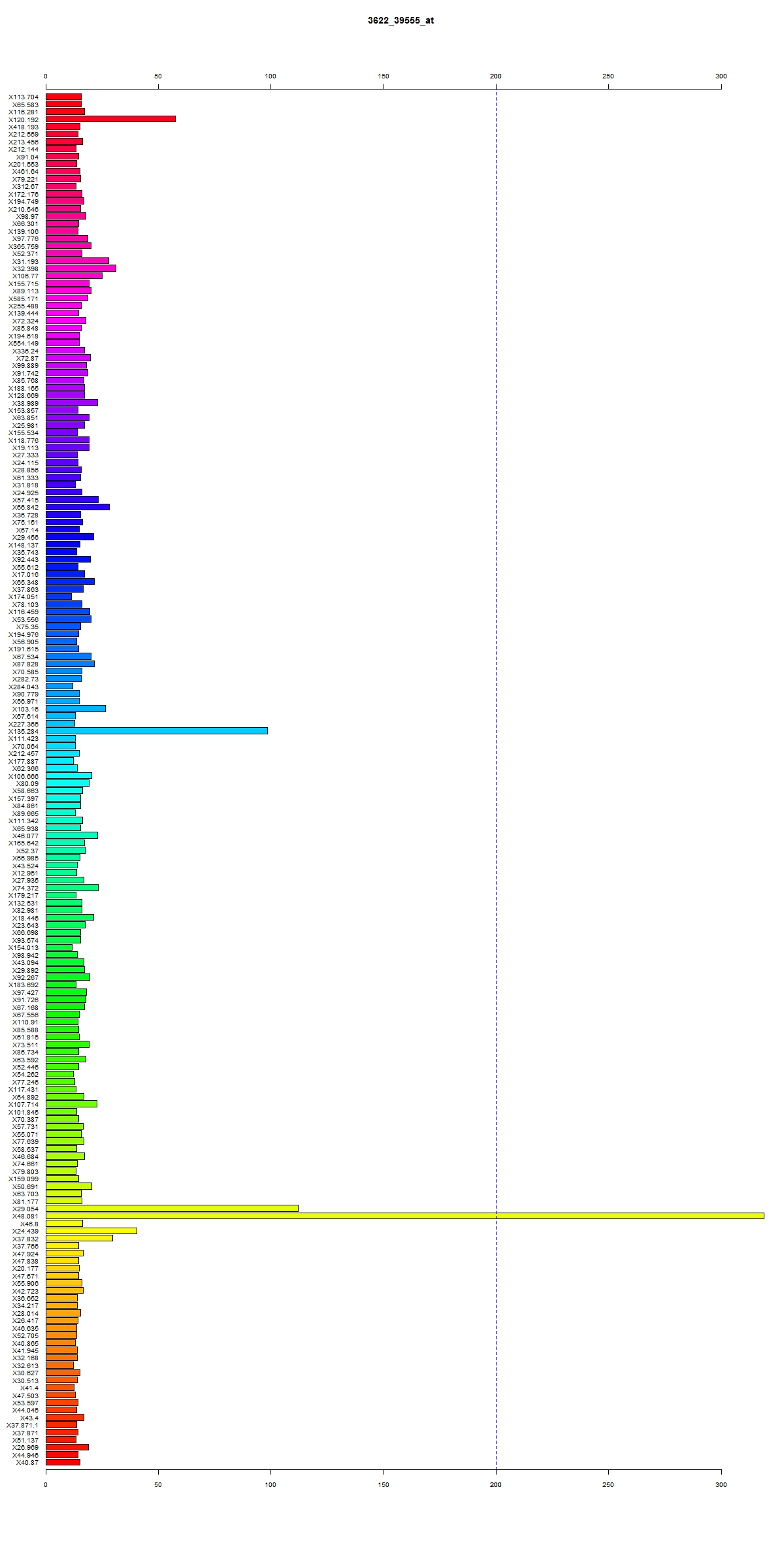Click the X29.054 row label
Viewport: 784px width, 1568px height.
pos(25,1209)
